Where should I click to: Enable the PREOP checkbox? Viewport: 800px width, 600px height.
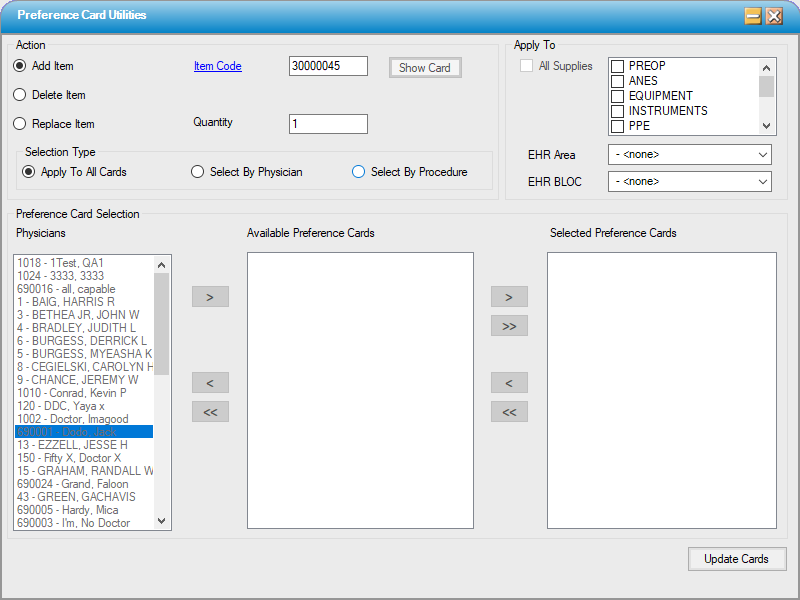(x=618, y=66)
